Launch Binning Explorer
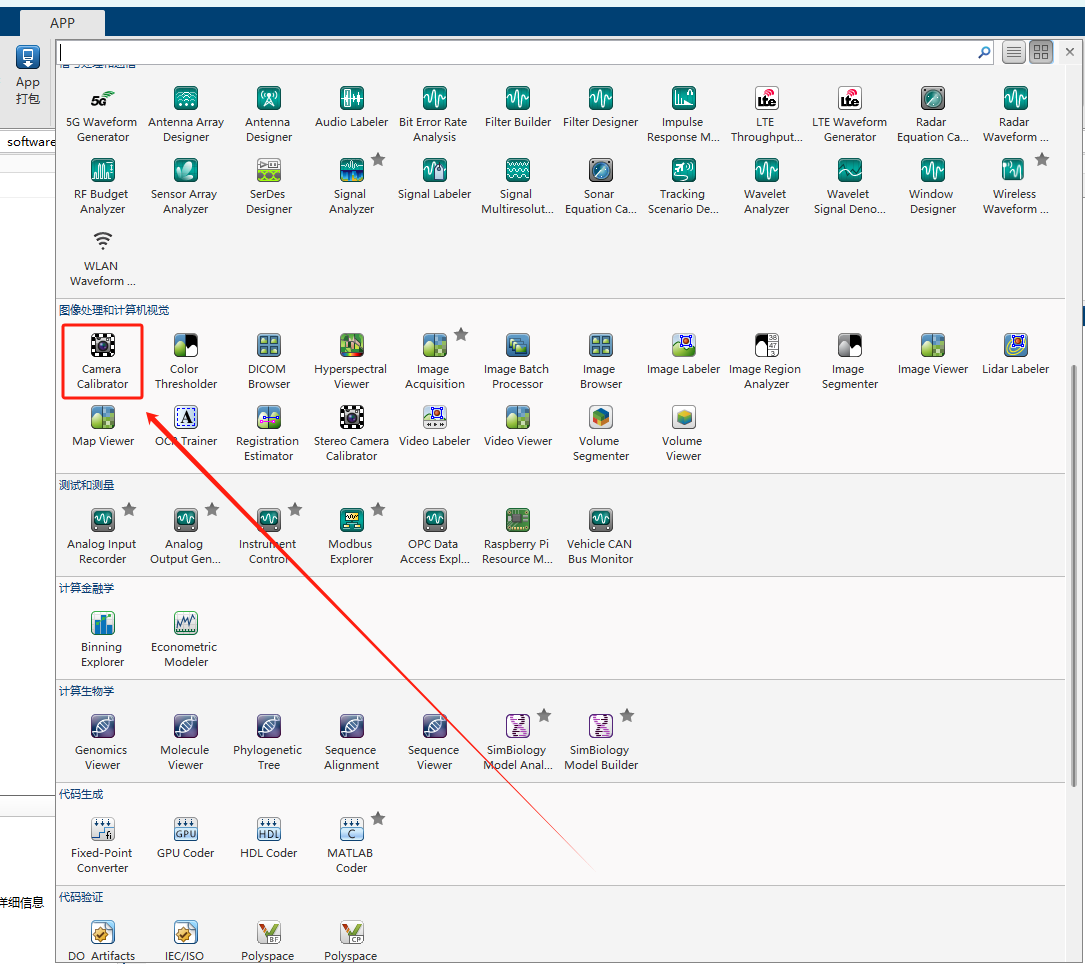Image resolution: width=1085 pixels, height=964 pixels. 102,639
